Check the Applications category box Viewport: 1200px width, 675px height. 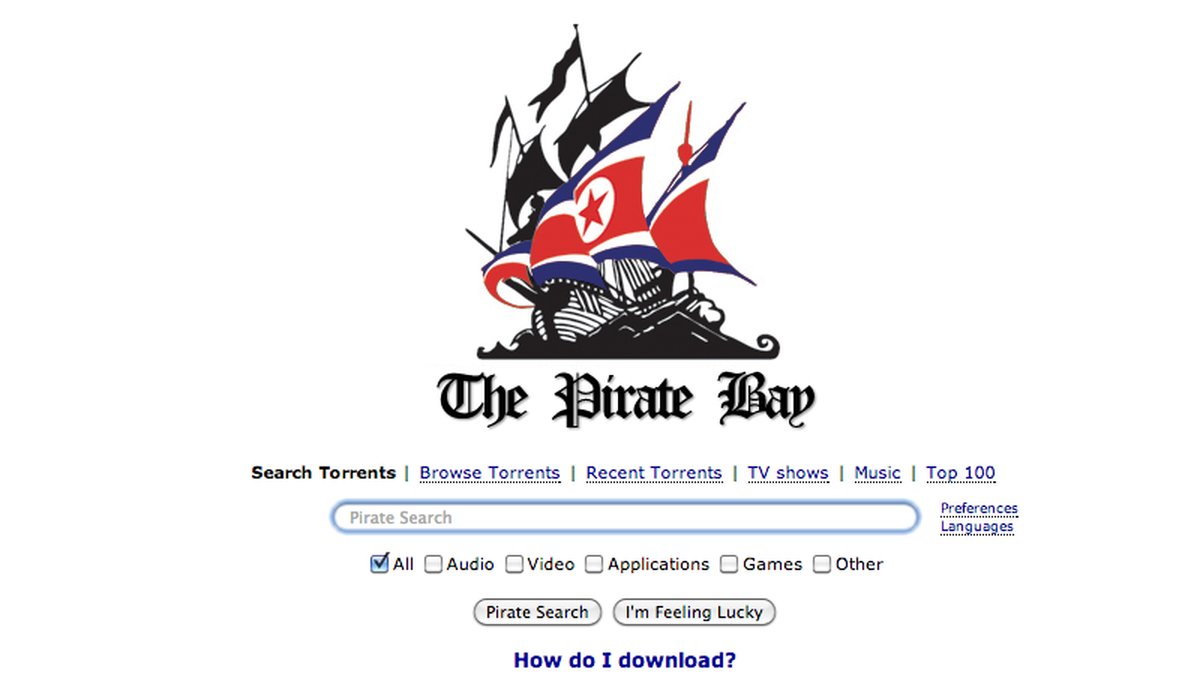[x=594, y=564]
